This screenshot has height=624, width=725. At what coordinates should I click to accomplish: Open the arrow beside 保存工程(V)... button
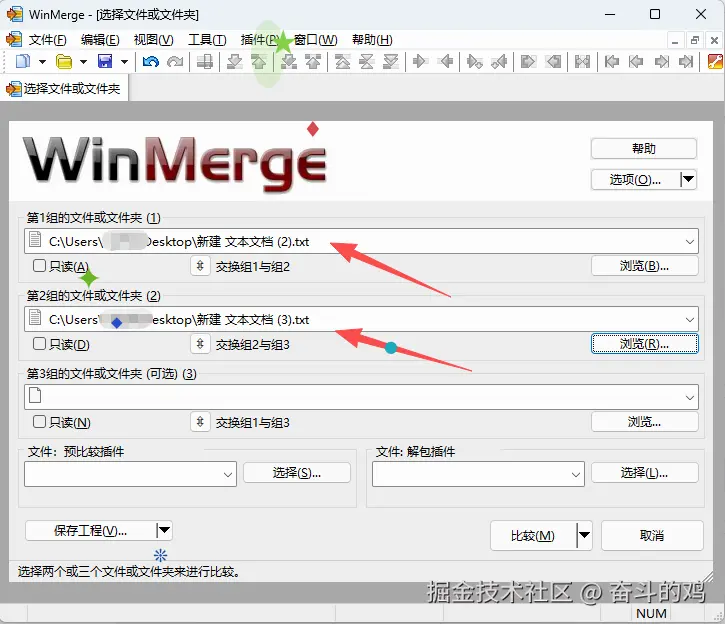point(164,530)
